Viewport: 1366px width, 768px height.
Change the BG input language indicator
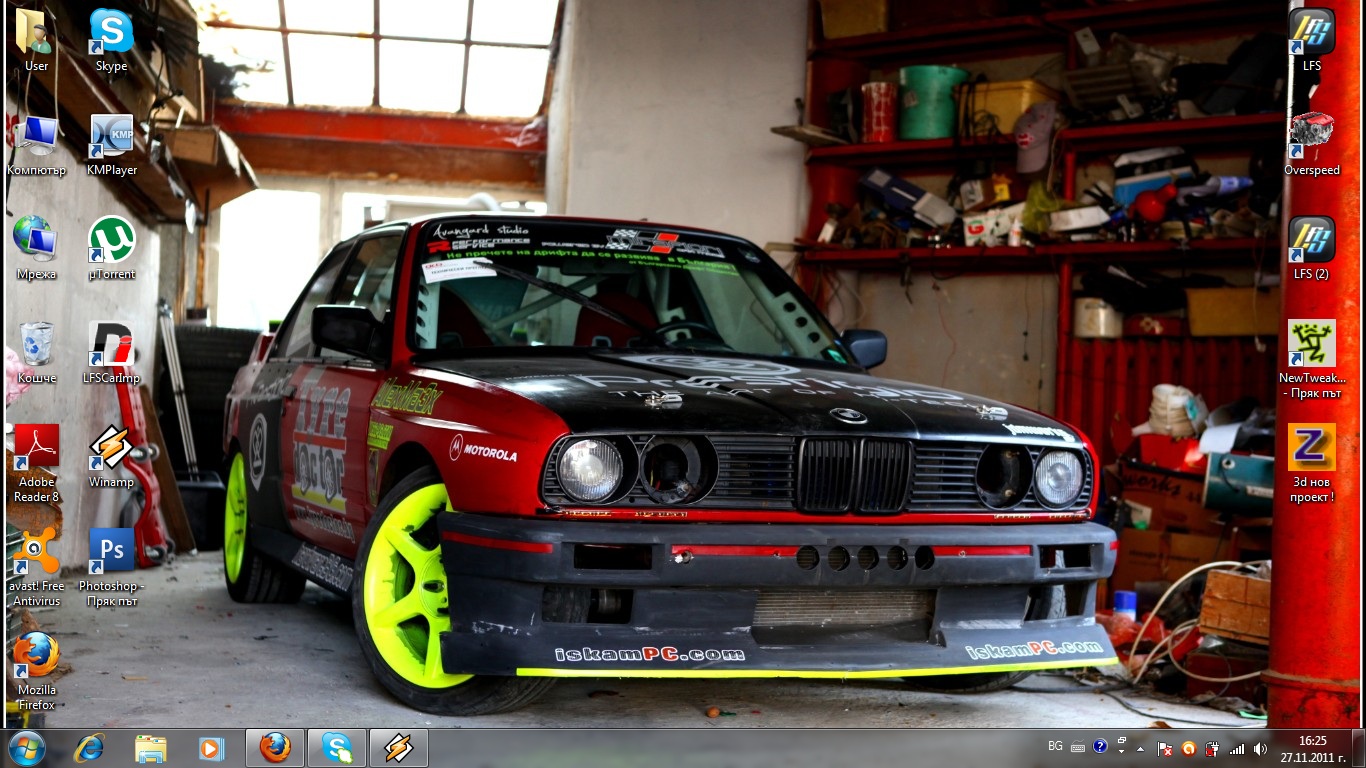[x=1055, y=746]
